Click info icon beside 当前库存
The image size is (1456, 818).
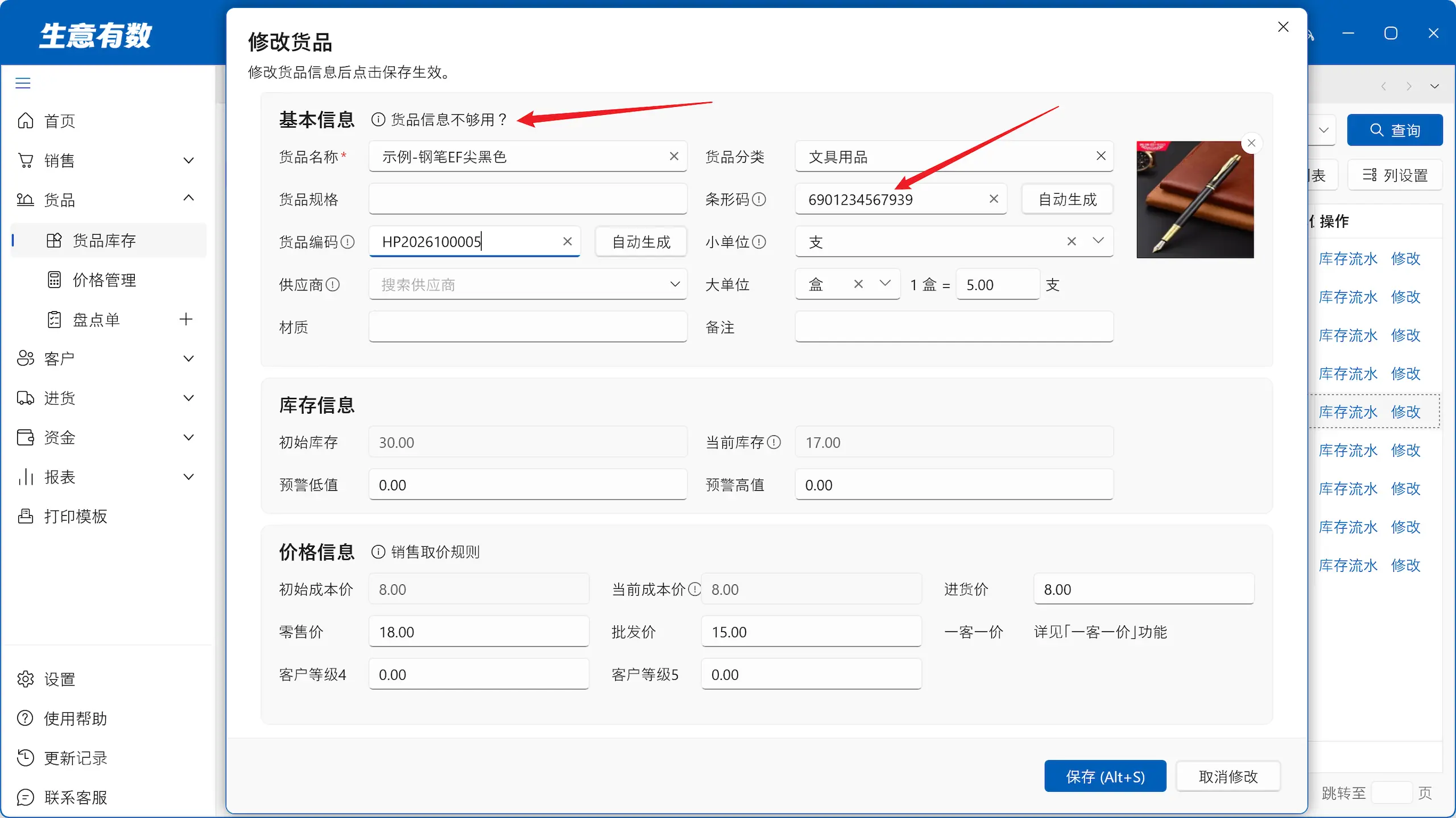click(x=774, y=442)
